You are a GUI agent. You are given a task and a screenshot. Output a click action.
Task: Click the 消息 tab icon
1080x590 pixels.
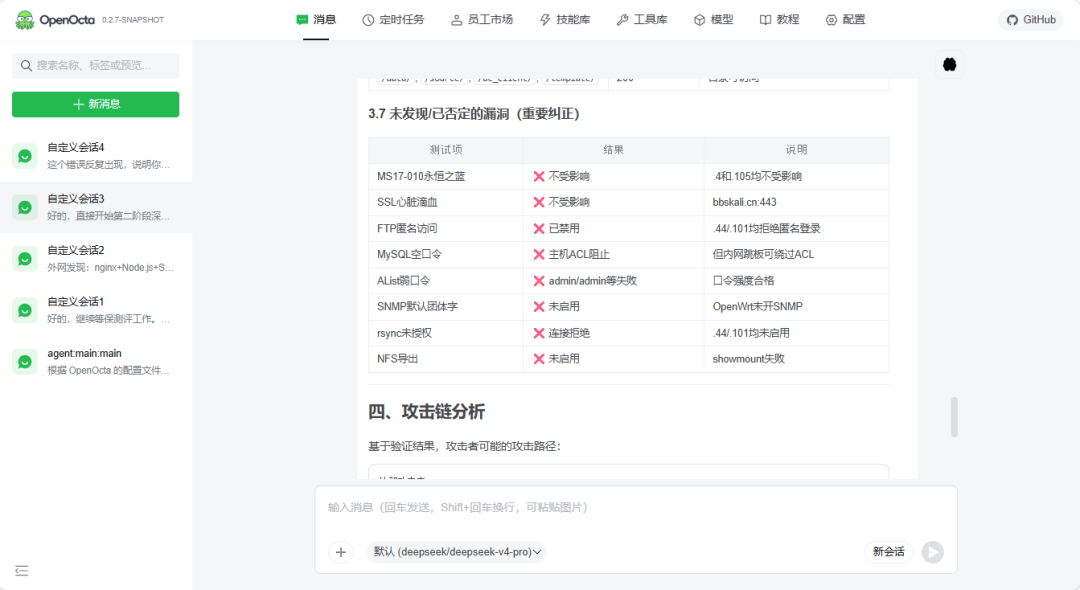(302, 20)
